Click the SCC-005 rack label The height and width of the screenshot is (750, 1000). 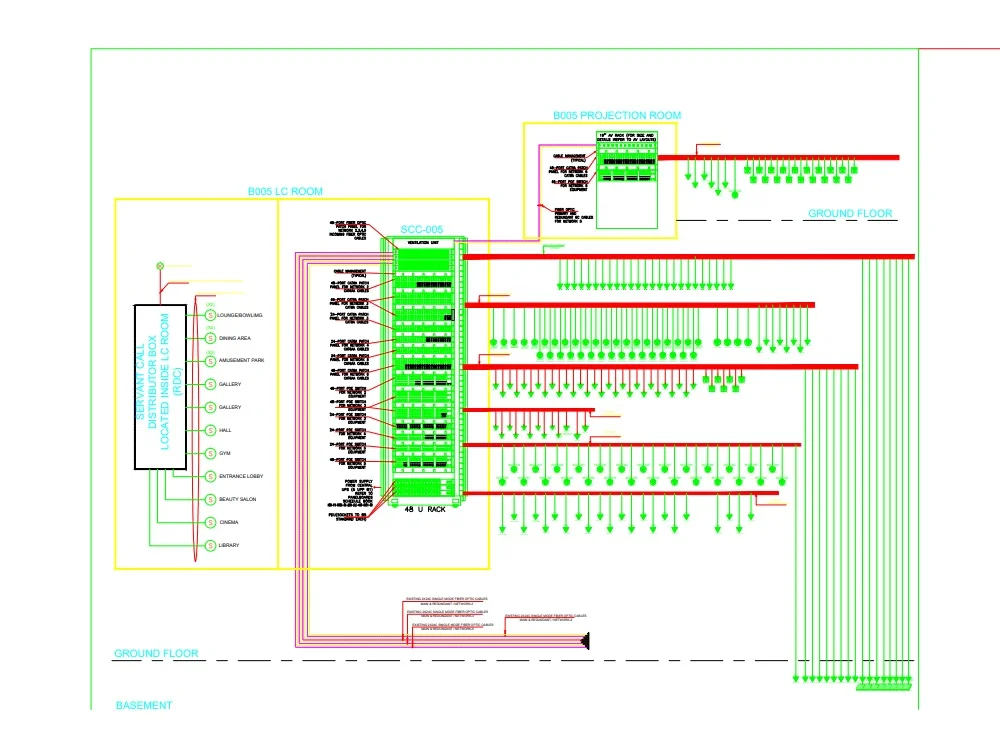[x=421, y=229]
